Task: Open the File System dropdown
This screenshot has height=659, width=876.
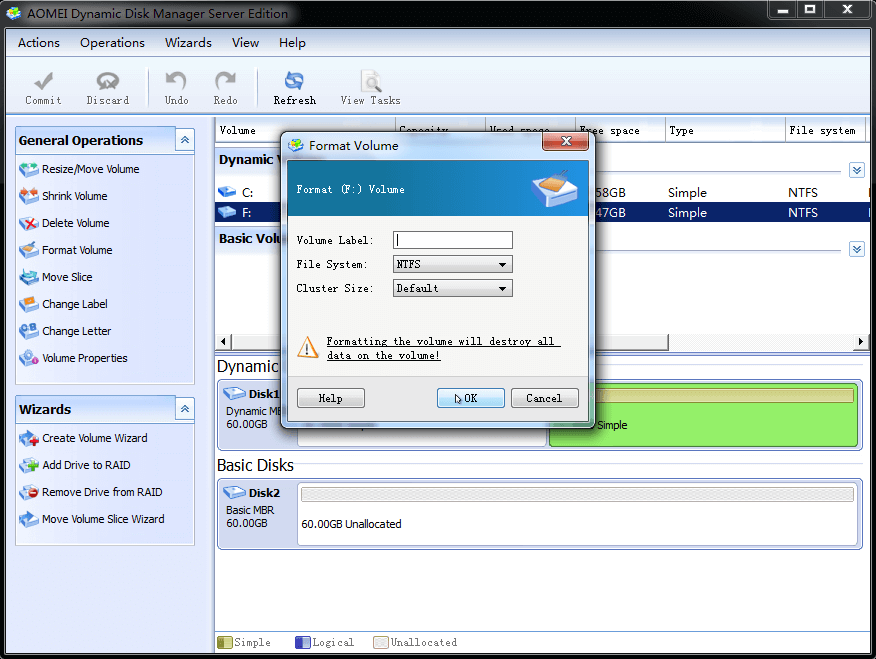Action: click(453, 264)
